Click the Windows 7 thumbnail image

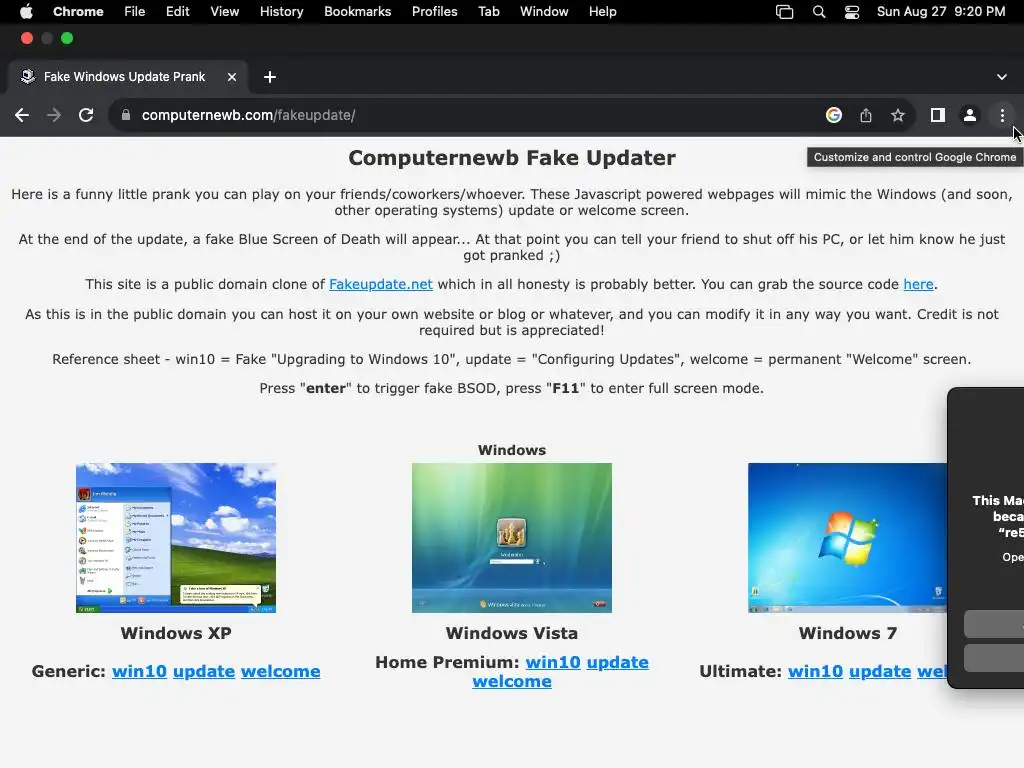pyautogui.click(x=848, y=538)
